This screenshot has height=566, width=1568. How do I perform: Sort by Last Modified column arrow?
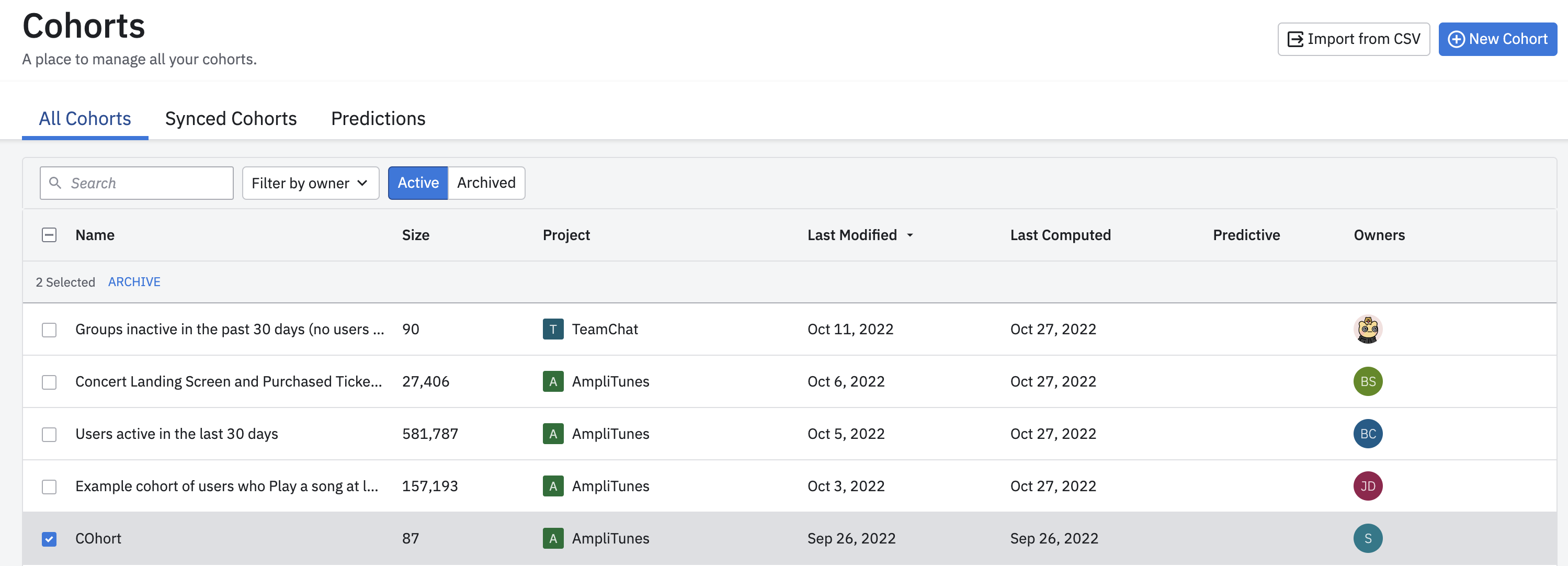tap(910, 235)
